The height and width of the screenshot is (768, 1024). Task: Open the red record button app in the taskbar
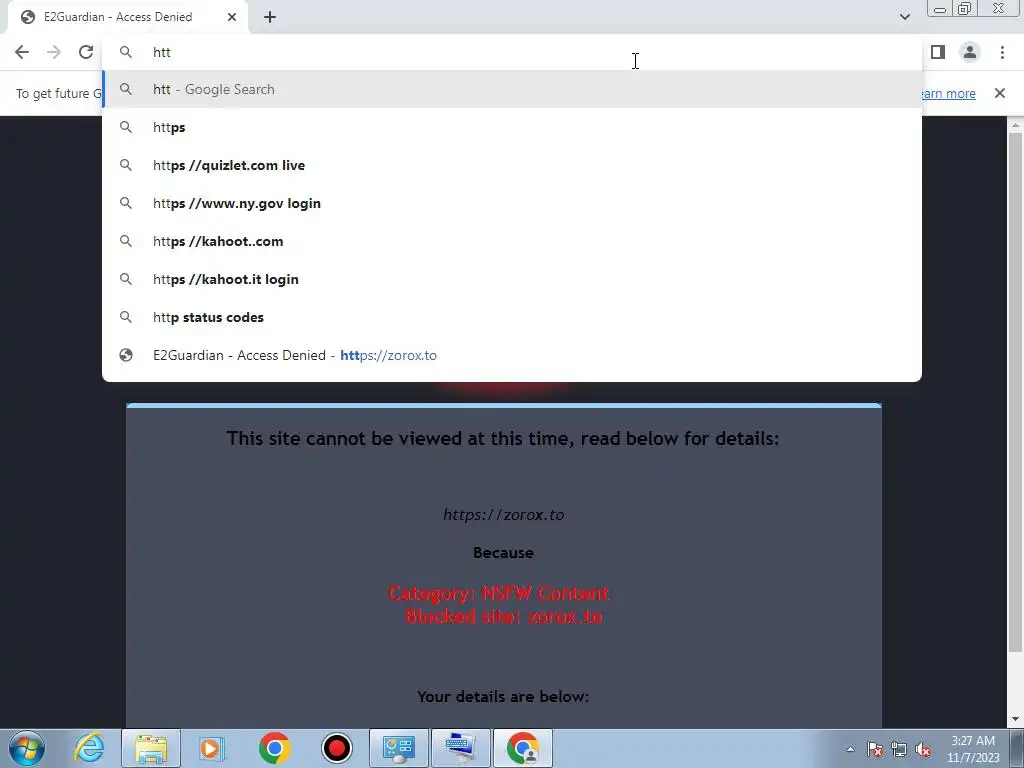coord(336,748)
